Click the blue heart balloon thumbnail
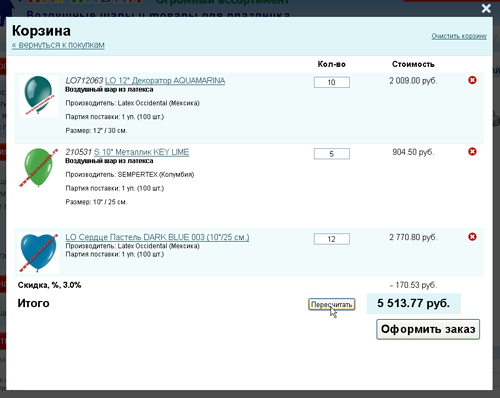 tap(39, 253)
